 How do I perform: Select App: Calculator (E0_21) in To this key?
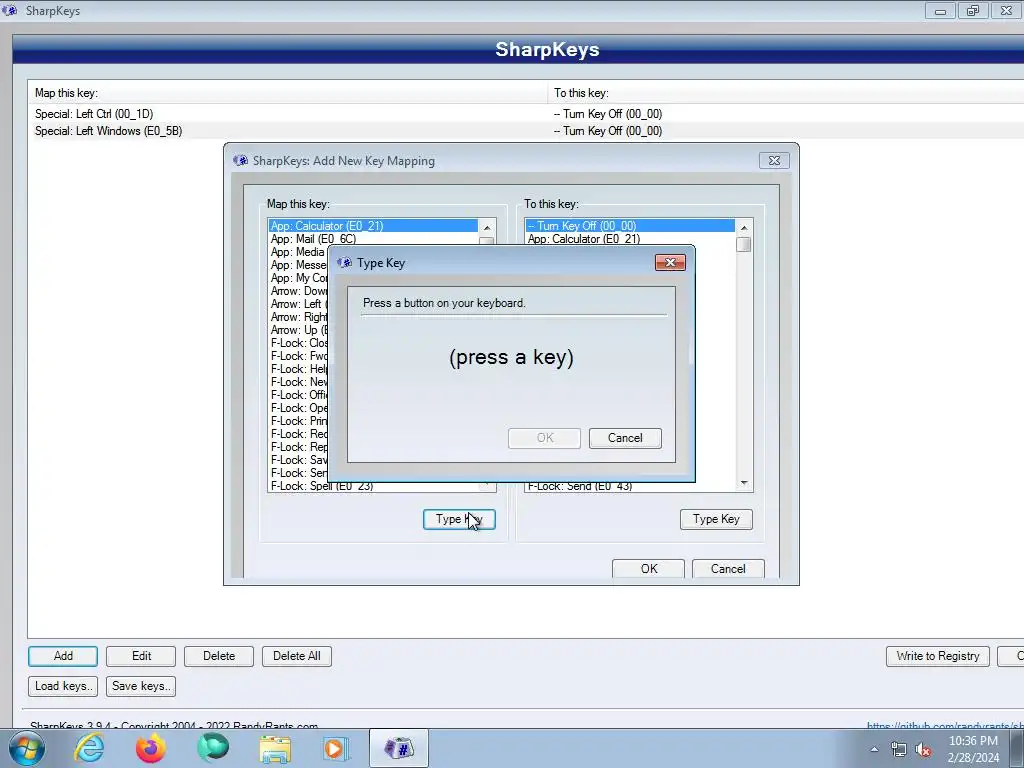point(630,239)
